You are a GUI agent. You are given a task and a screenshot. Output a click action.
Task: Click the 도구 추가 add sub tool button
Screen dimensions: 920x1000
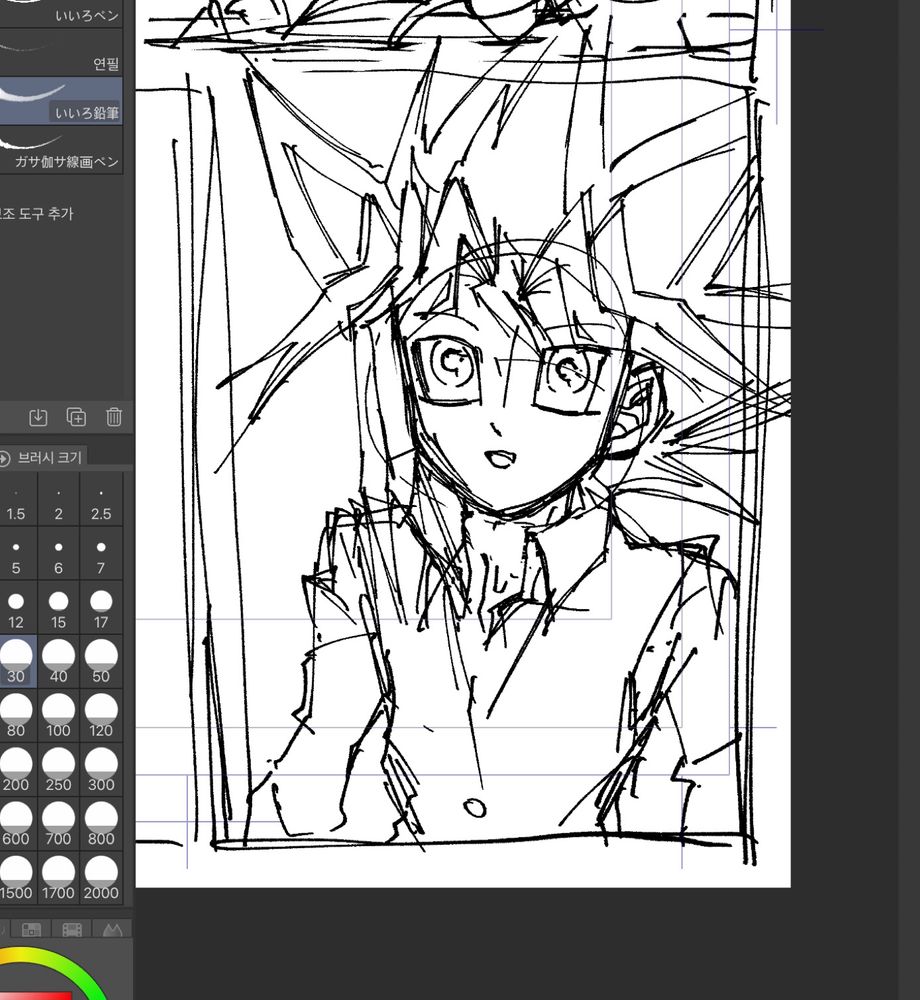coord(37,214)
